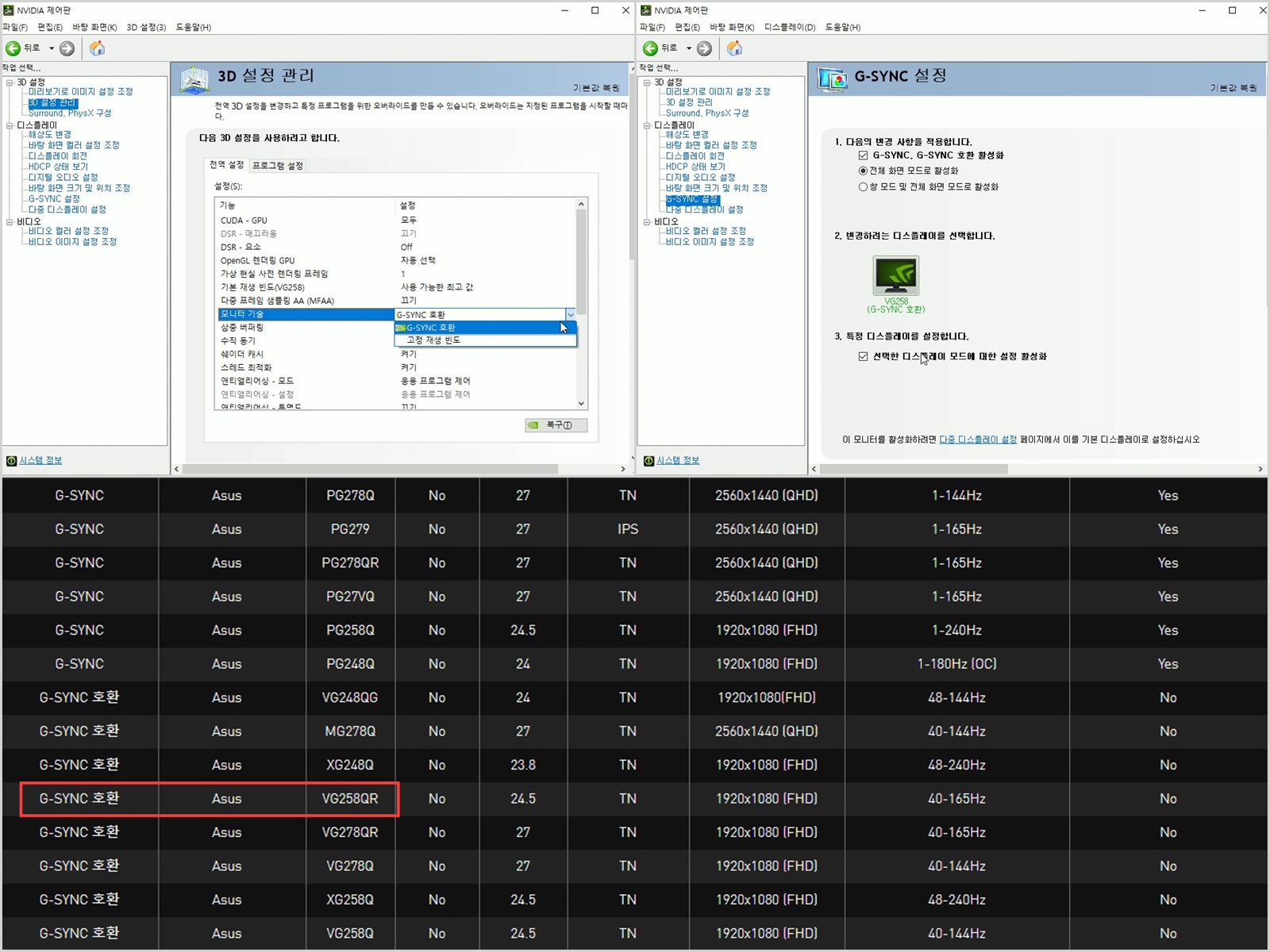Click the settings list scroll-down arrow
Viewport: 1270px width, 952px height.
pyautogui.click(x=581, y=404)
